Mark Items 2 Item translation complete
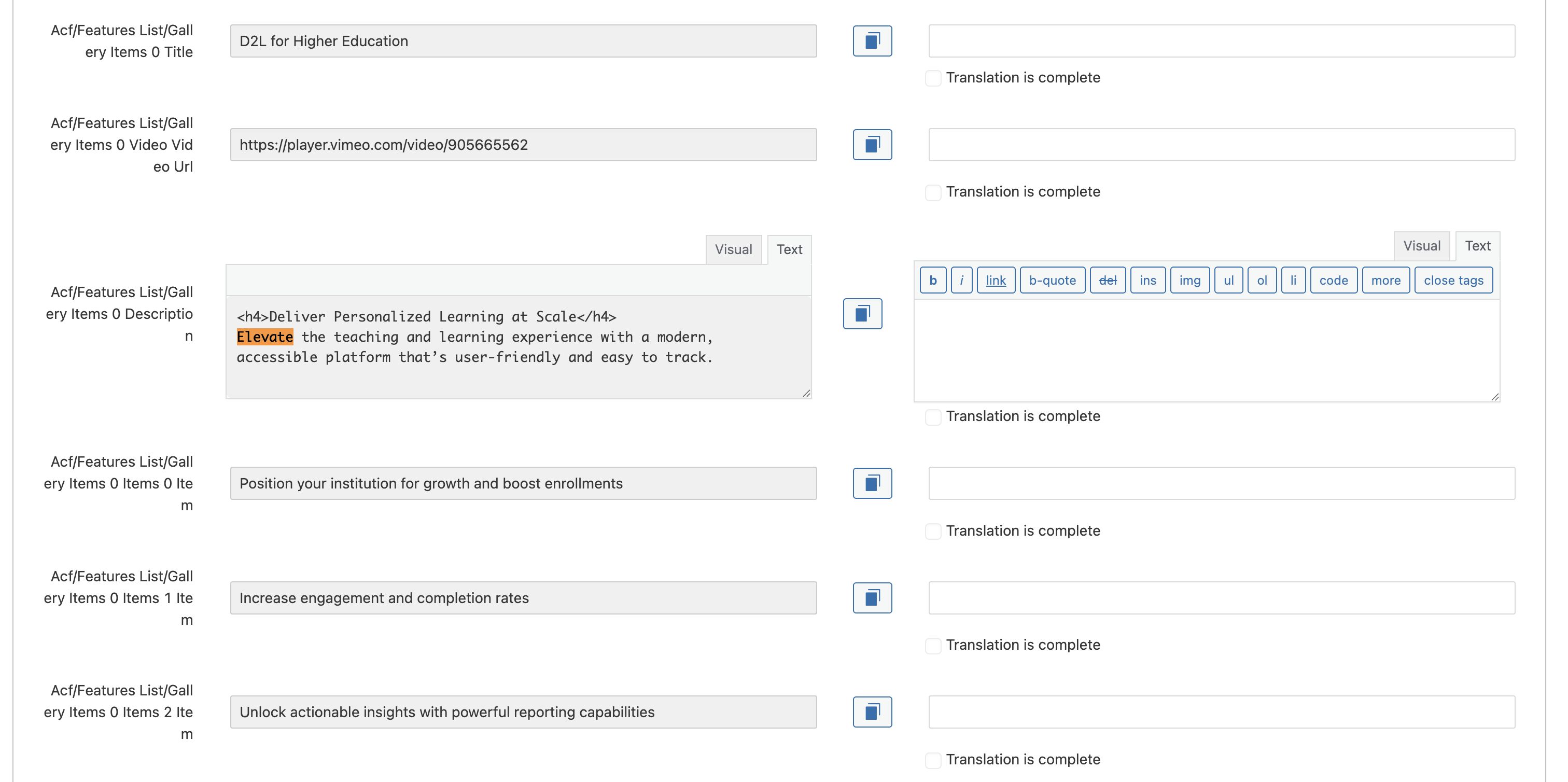Image resolution: width=1568 pixels, height=782 pixels. pyautogui.click(x=932, y=760)
